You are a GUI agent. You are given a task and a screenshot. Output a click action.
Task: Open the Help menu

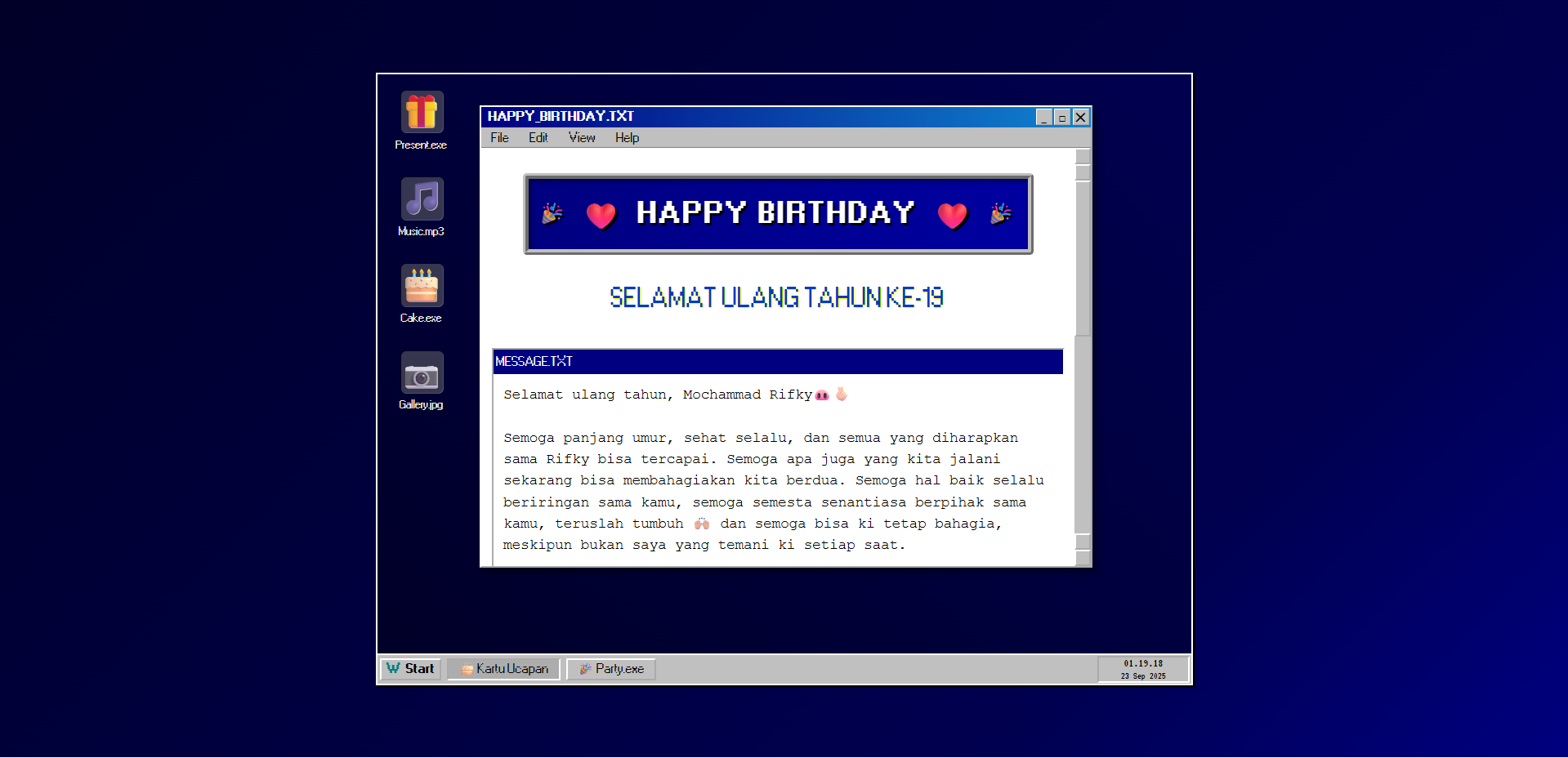click(627, 138)
